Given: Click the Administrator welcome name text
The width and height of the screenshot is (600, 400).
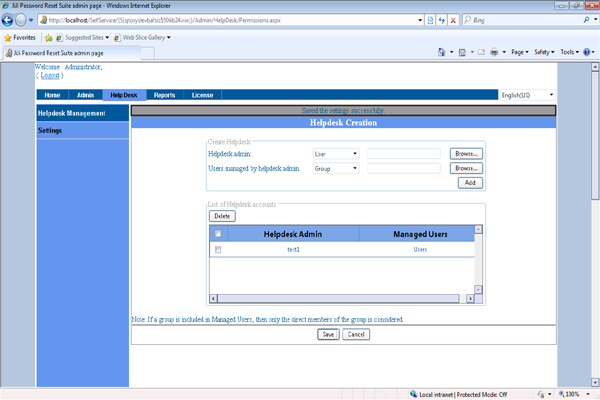Looking at the screenshot, I should pos(83,67).
